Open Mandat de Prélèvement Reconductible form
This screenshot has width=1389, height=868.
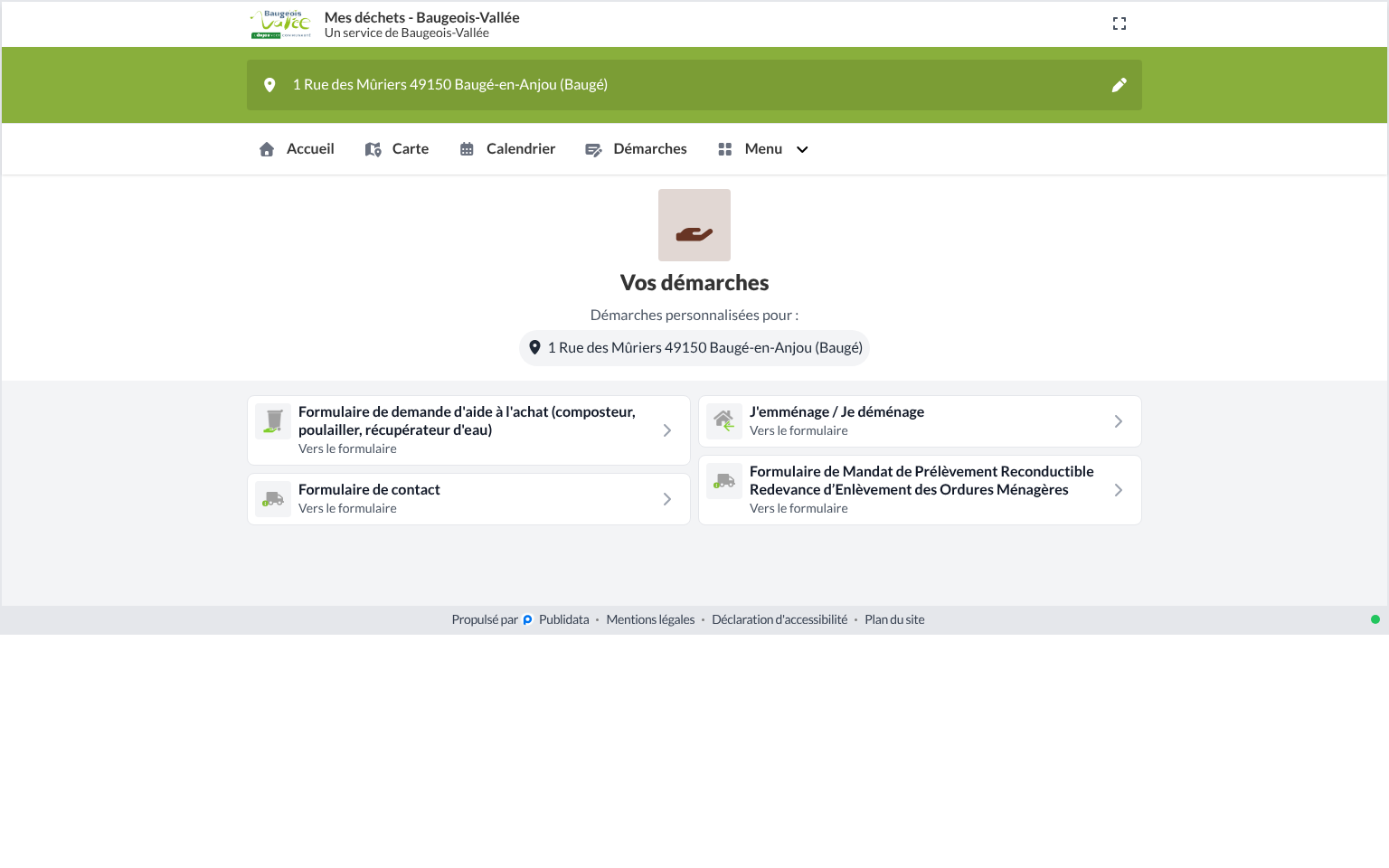[x=920, y=490]
